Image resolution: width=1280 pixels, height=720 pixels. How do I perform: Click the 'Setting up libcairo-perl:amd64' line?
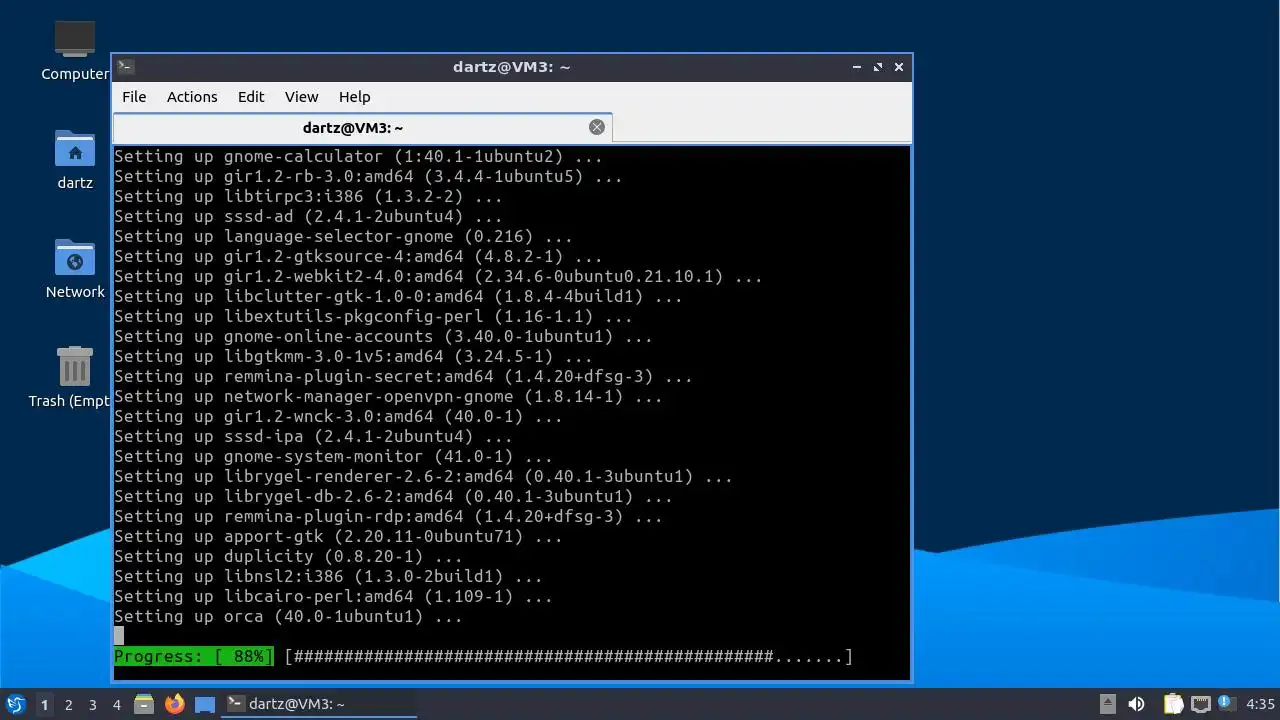coord(333,596)
